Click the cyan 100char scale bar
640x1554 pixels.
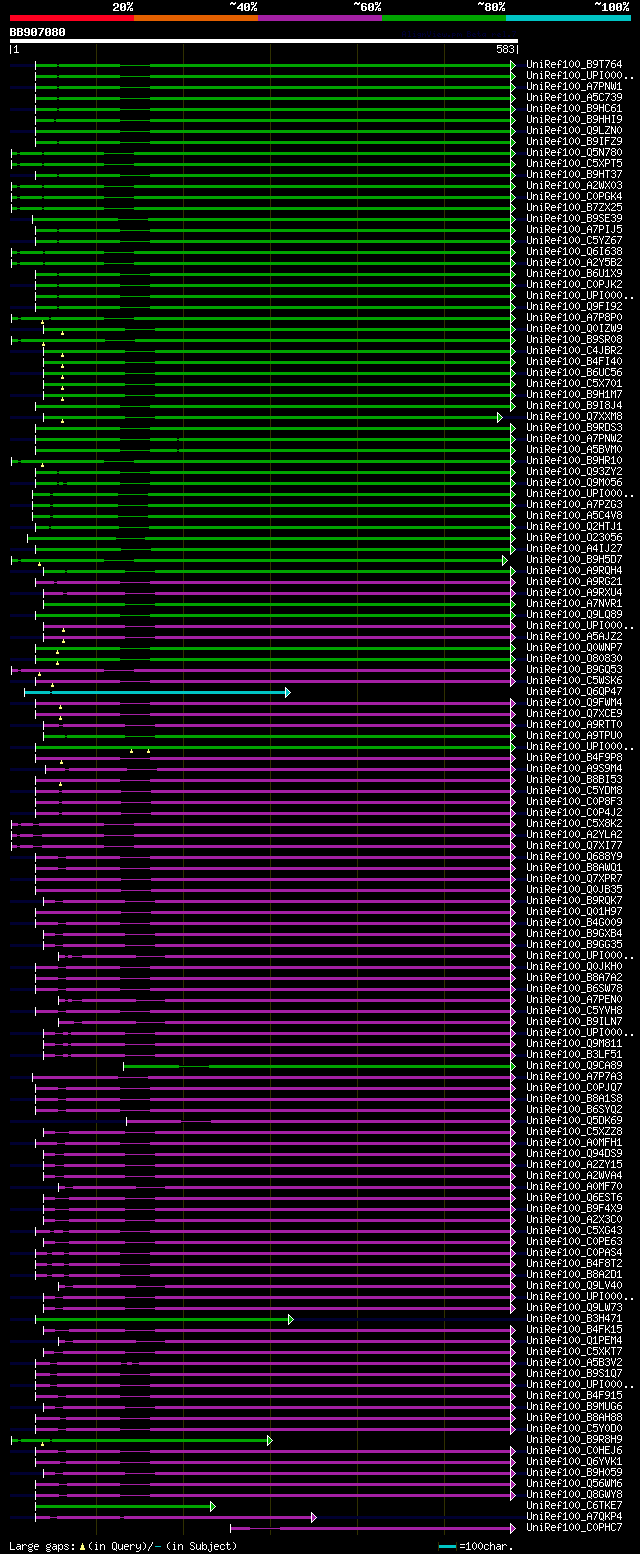pyautogui.click(x=448, y=1546)
